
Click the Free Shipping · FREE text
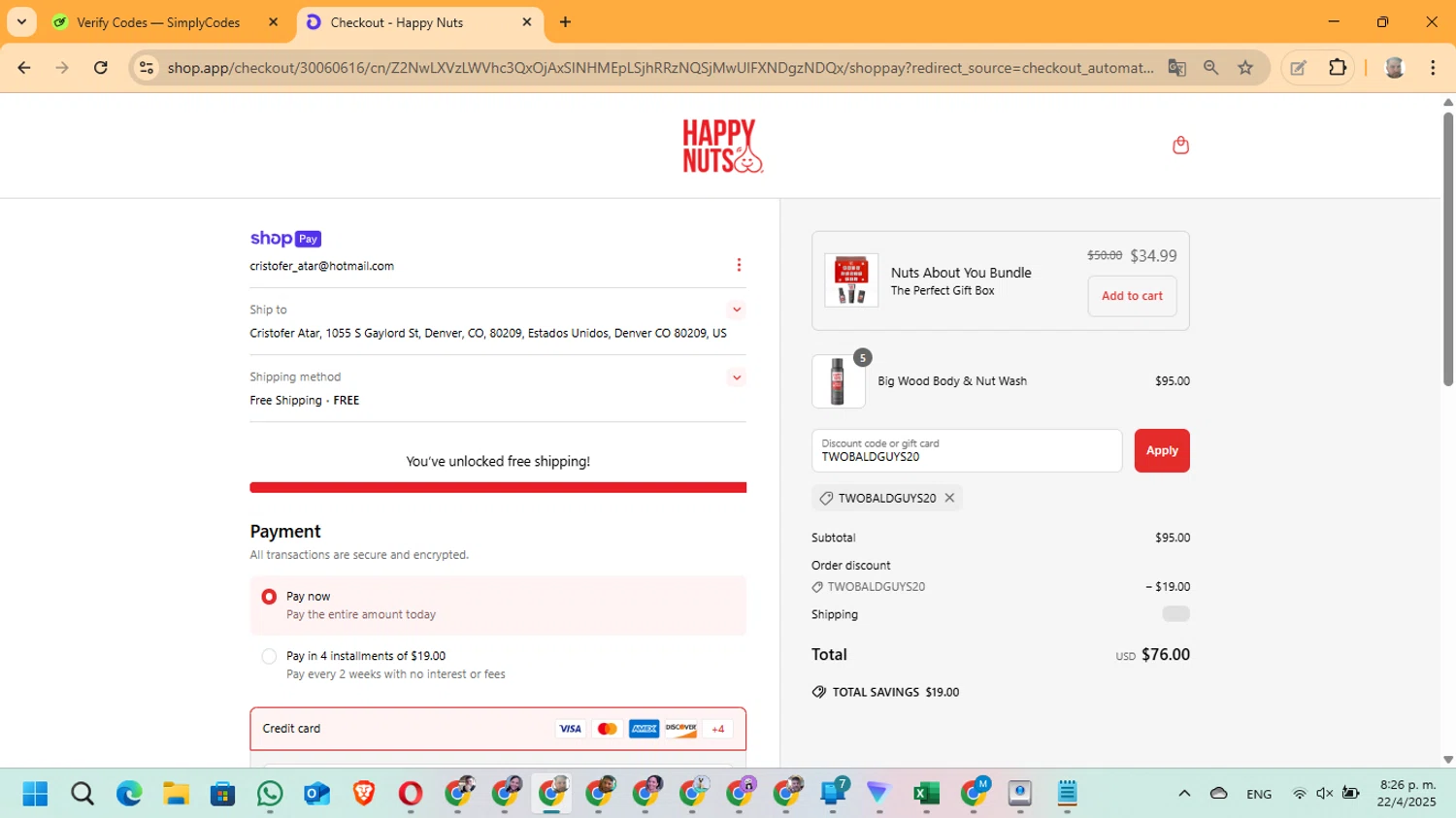coord(305,400)
